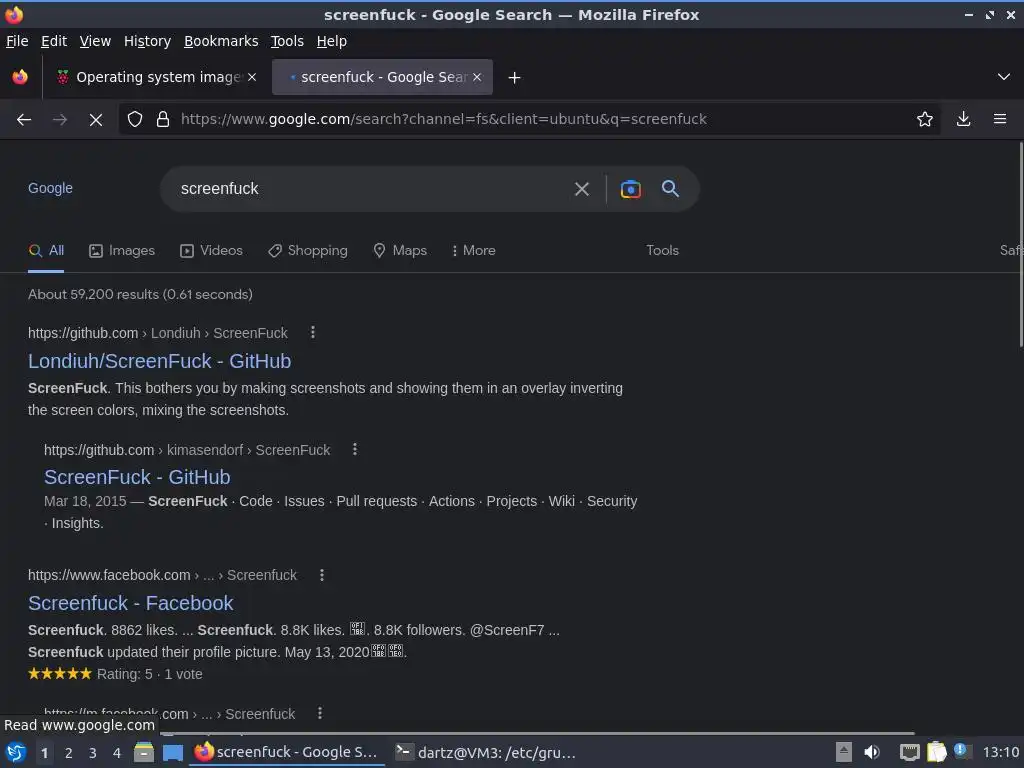This screenshot has width=1024, height=768.
Task: Select the All results tab
Action: point(46,251)
